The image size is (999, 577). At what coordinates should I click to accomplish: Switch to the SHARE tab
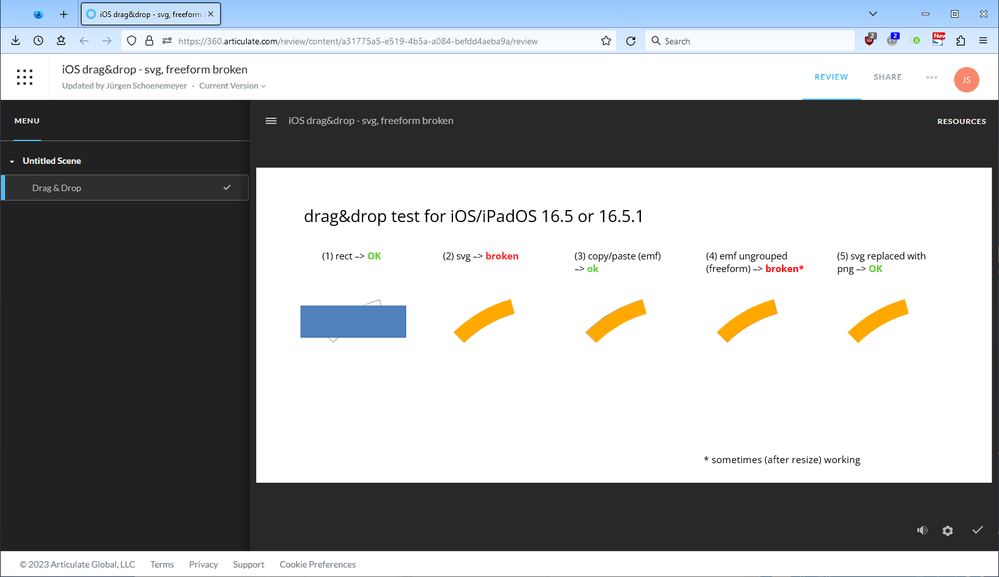888,77
